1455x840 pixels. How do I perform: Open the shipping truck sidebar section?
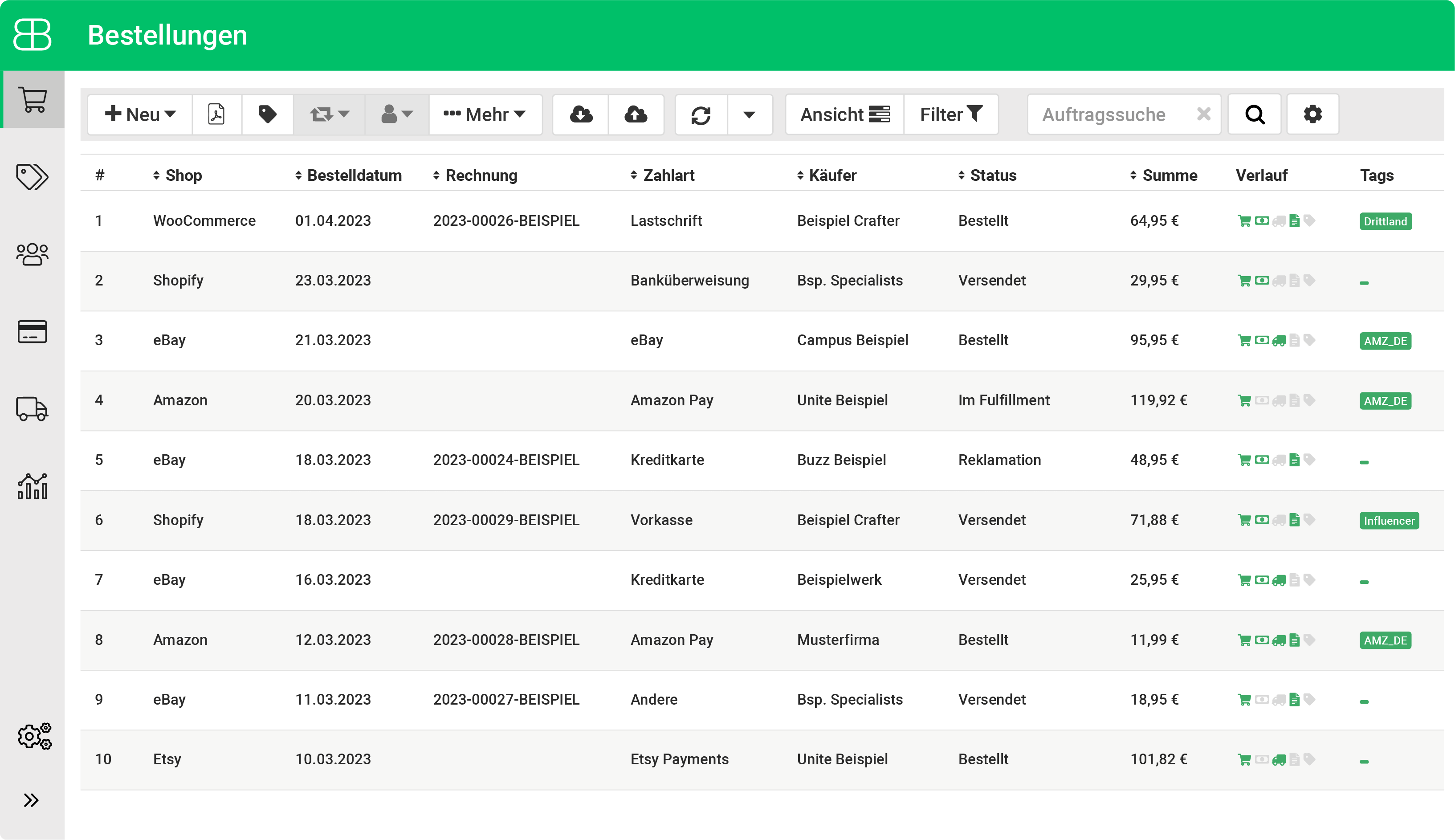33,408
